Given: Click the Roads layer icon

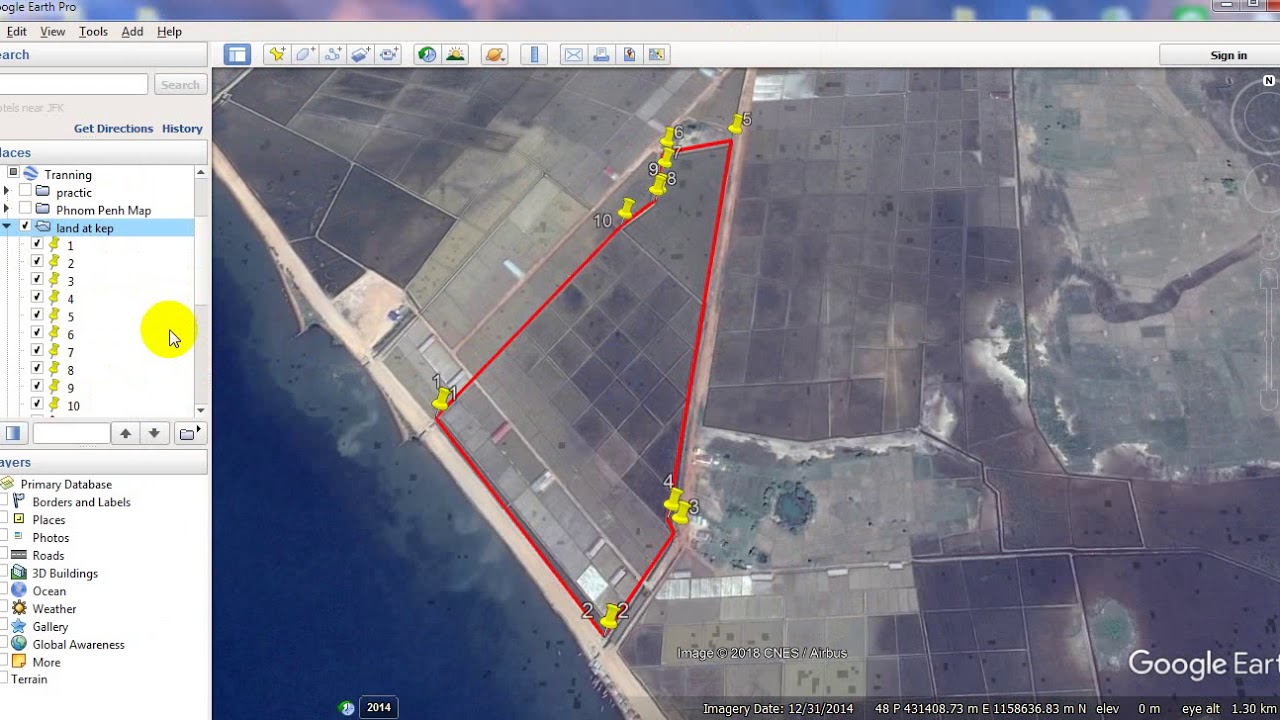Looking at the screenshot, I should point(19,555).
